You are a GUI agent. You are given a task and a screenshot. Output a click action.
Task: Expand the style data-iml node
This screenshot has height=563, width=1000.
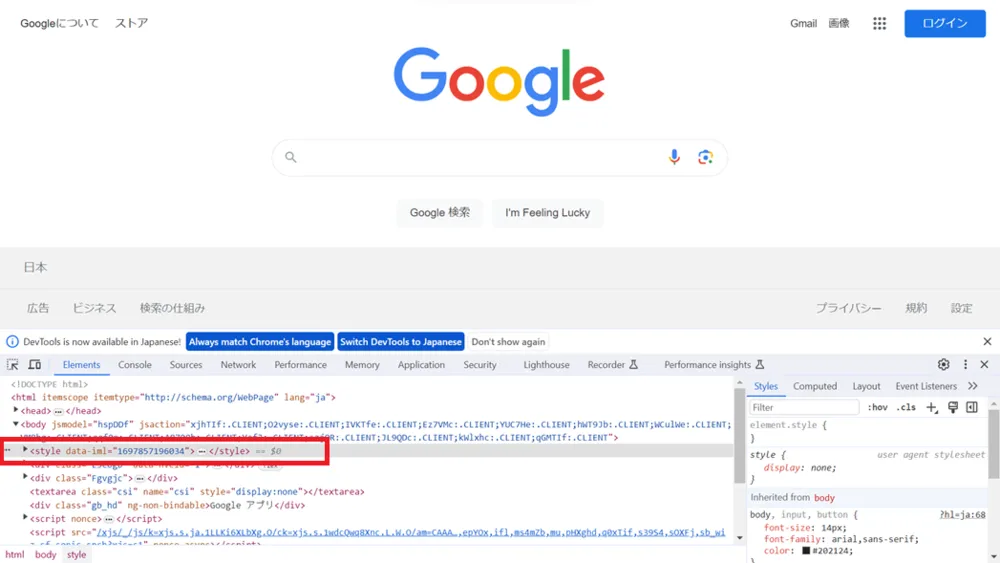[26, 450]
